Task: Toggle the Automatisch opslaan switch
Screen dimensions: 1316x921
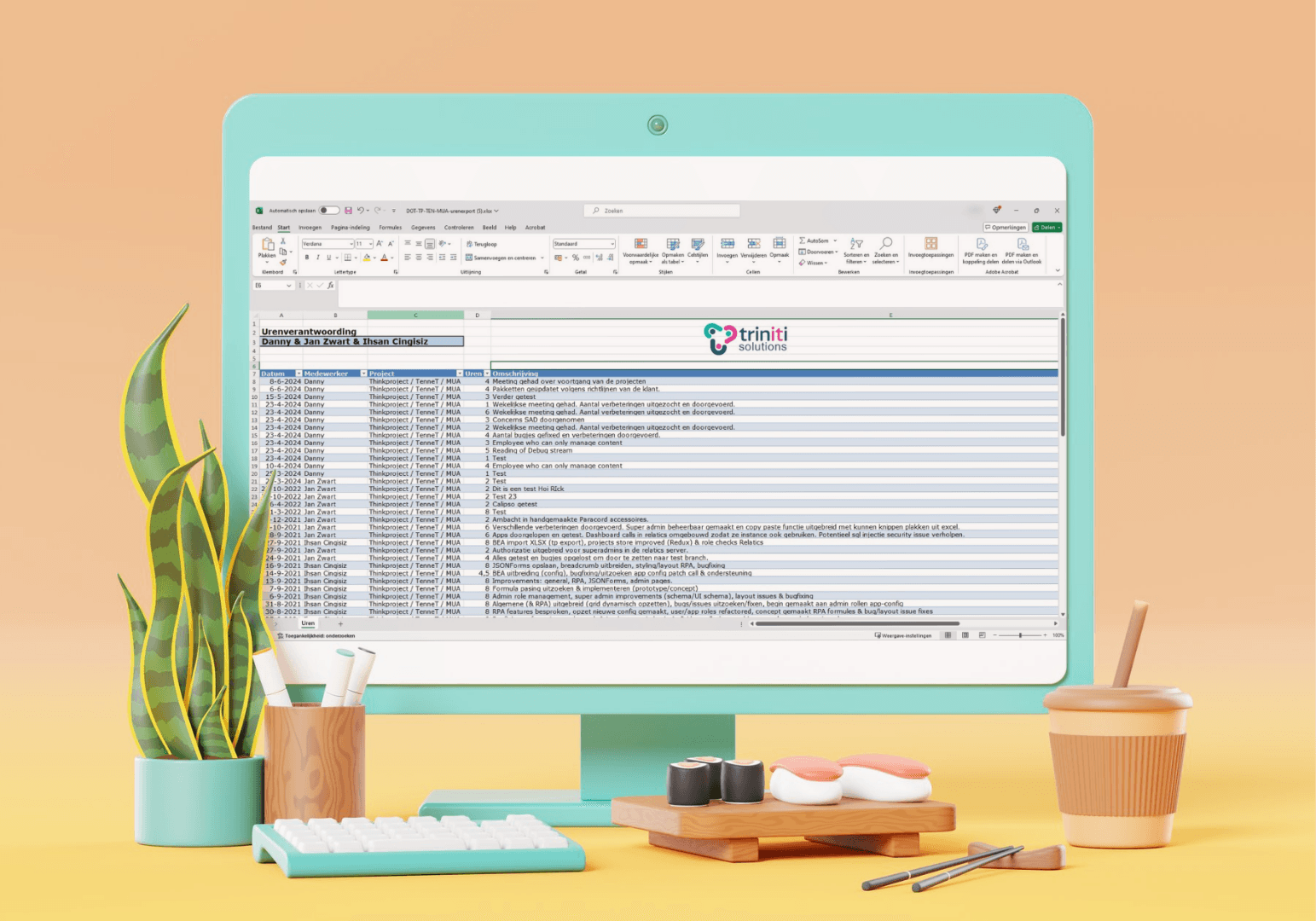Action: [329, 211]
